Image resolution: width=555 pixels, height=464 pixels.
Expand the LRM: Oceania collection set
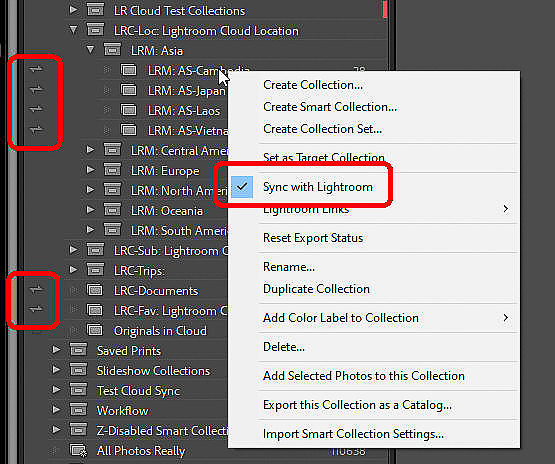click(x=90, y=210)
